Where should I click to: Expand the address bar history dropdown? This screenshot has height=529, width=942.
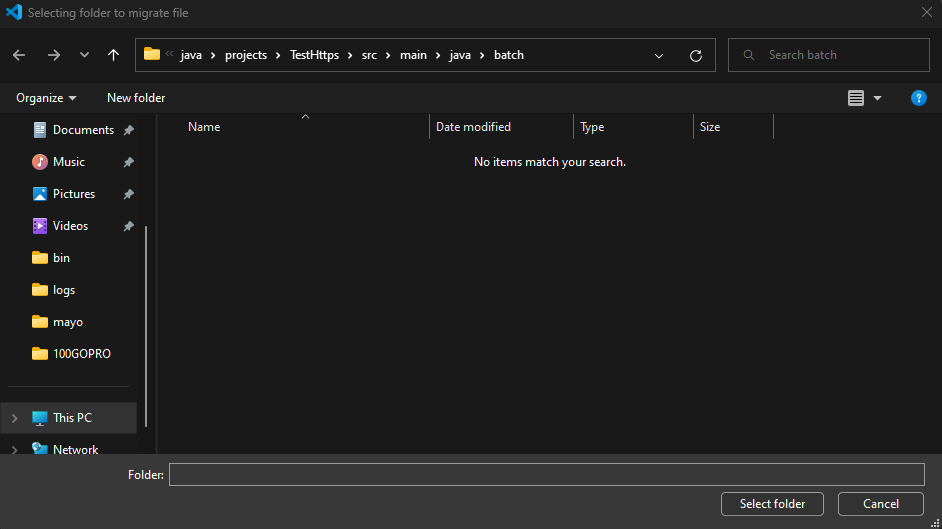(x=659, y=56)
